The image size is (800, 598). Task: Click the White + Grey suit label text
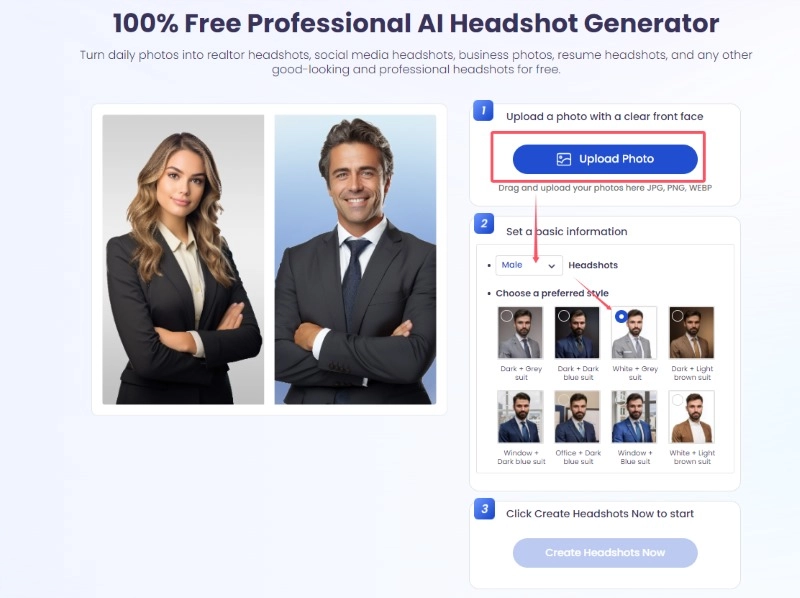tap(635, 373)
